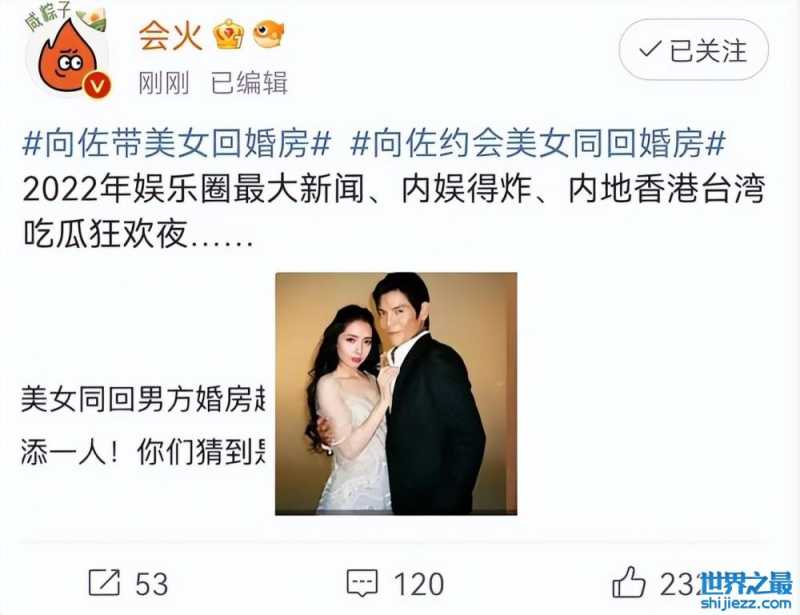Click the 已编辑 edit history label
Screen dimensions: 800x615
249,83
